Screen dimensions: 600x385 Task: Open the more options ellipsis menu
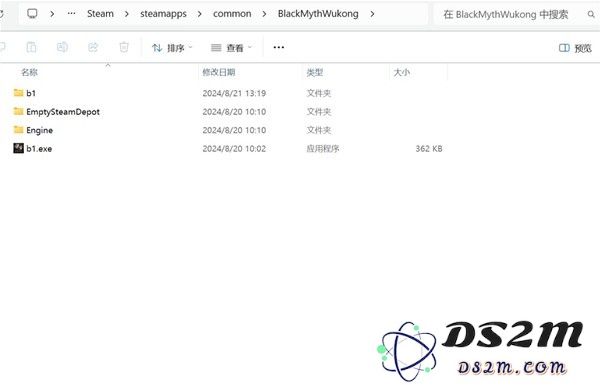coord(279,47)
